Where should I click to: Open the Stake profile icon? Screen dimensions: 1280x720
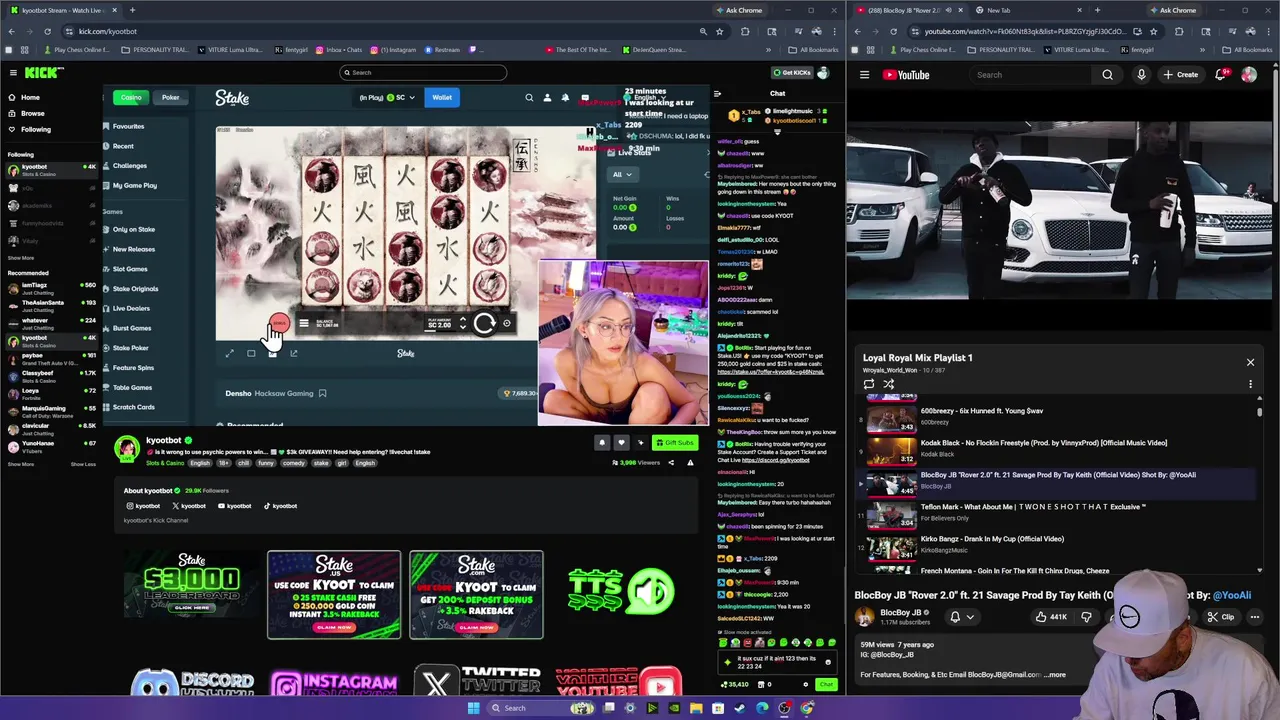[547, 97]
